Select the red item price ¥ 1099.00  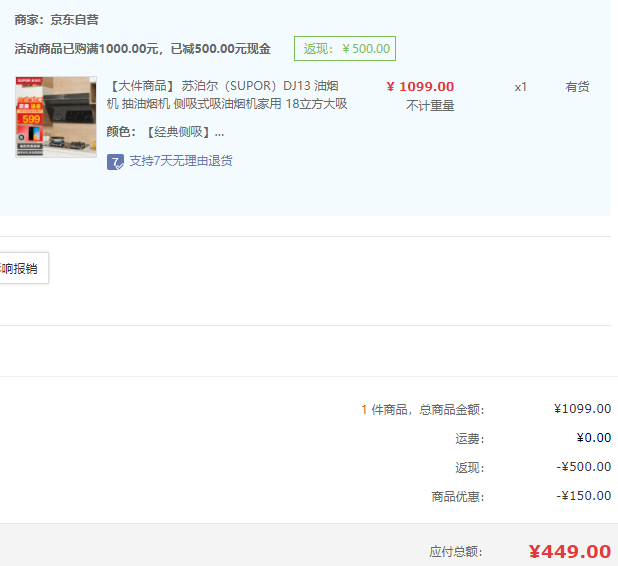(x=420, y=86)
